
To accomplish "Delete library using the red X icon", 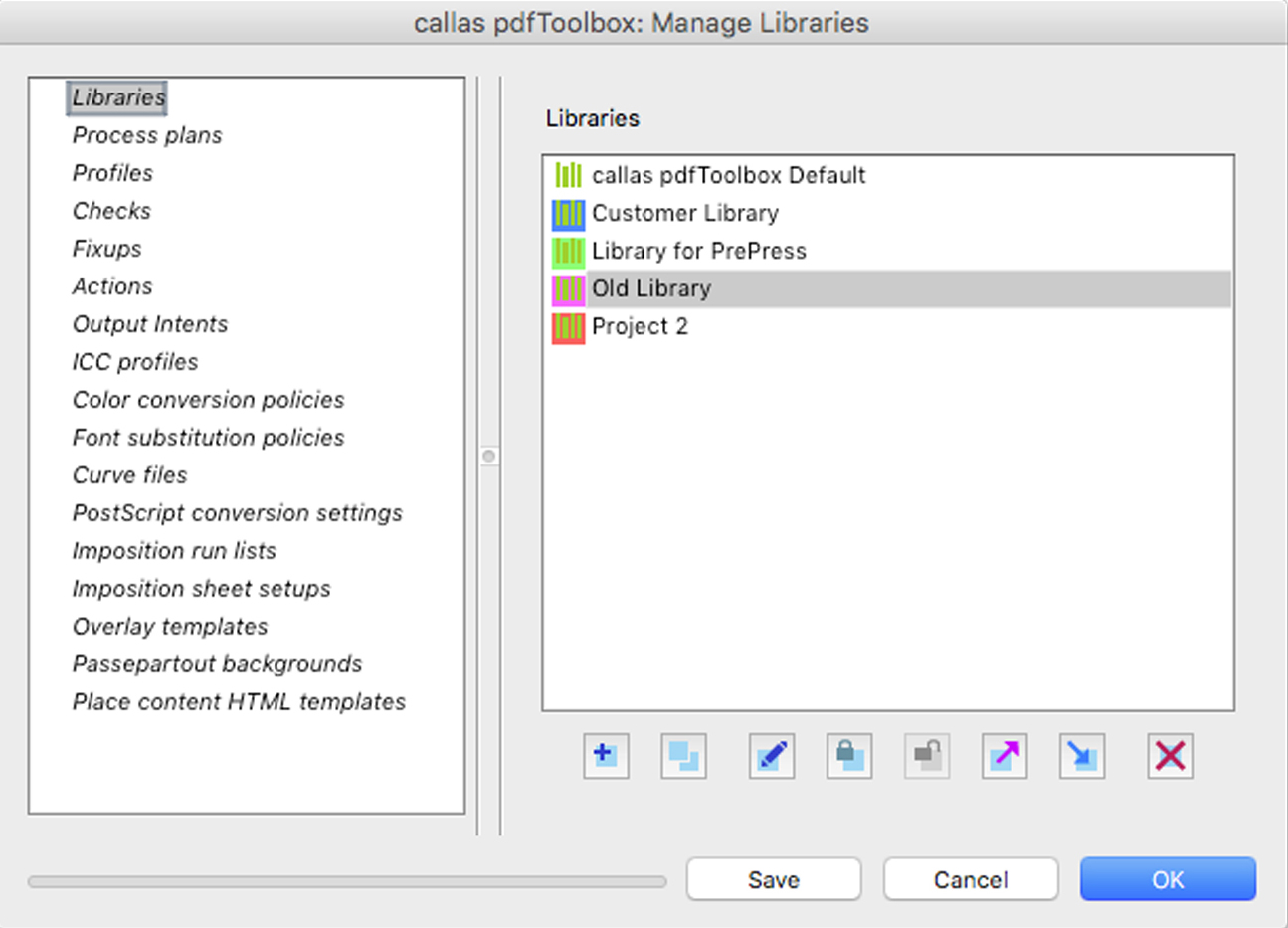I will (x=1170, y=756).
